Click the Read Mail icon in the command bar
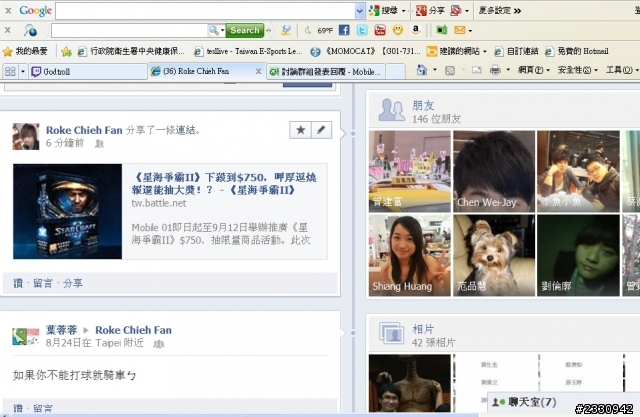 pyautogui.click(x=476, y=71)
